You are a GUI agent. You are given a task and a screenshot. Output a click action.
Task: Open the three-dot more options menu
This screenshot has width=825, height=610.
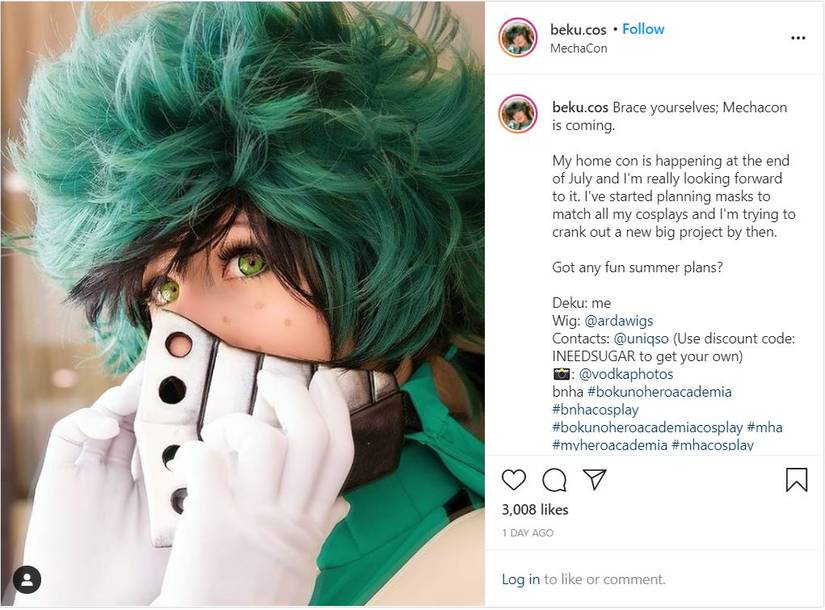pos(798,38)
